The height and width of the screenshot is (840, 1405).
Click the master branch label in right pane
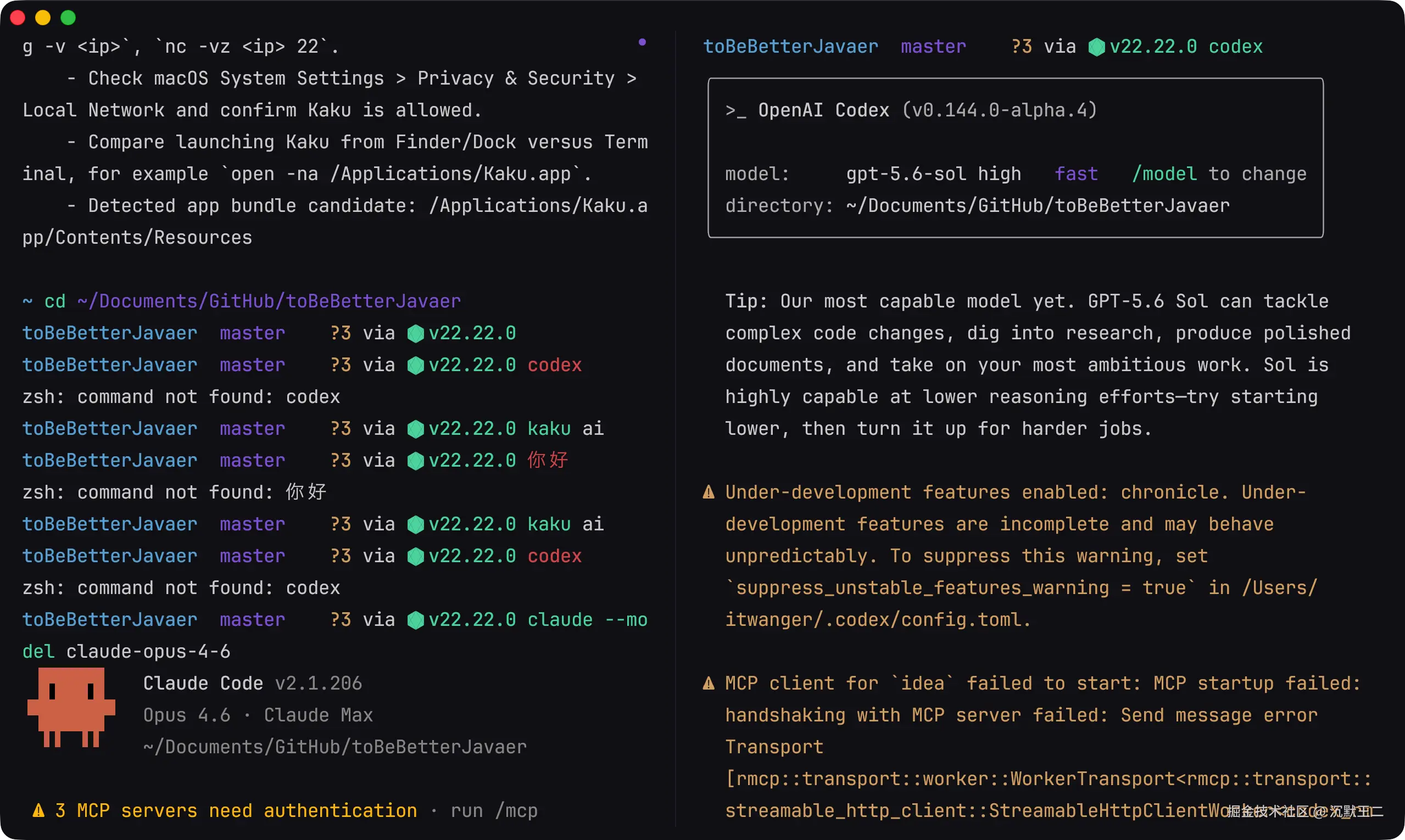click(x=933, y=47)
